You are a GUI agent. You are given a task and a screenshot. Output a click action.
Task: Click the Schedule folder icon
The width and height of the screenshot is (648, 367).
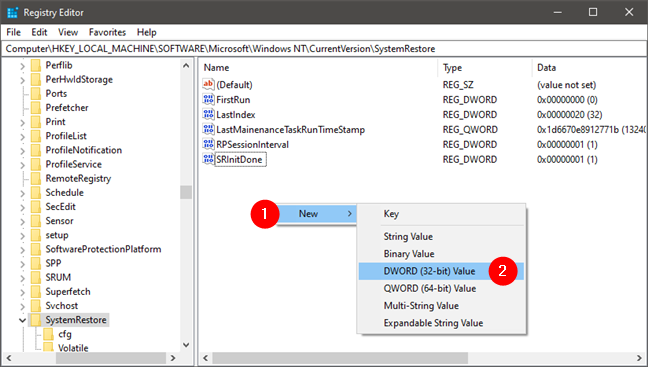[x=36, y=193]
